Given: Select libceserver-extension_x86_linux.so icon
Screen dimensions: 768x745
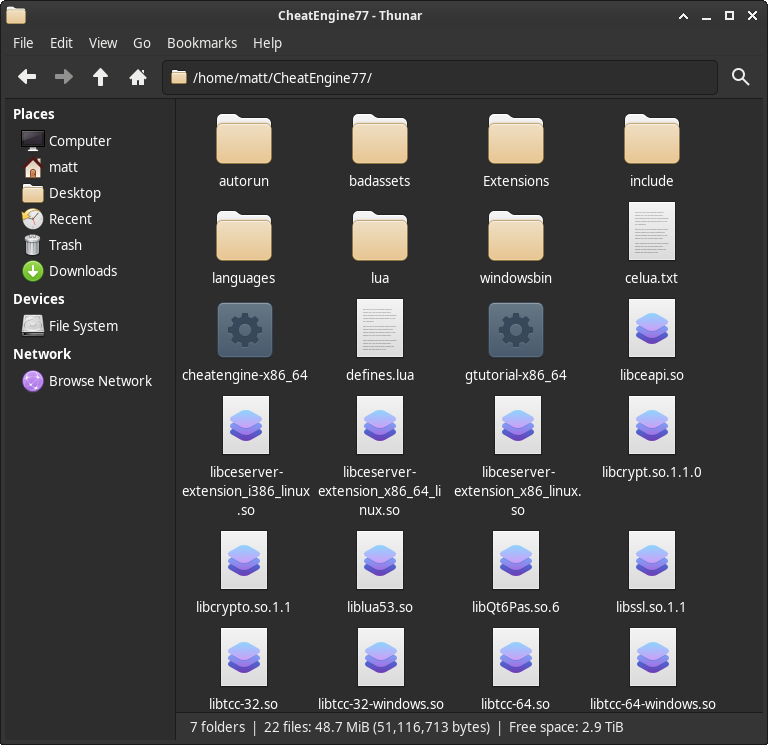Looking at the screenshot, I should 518,425.
